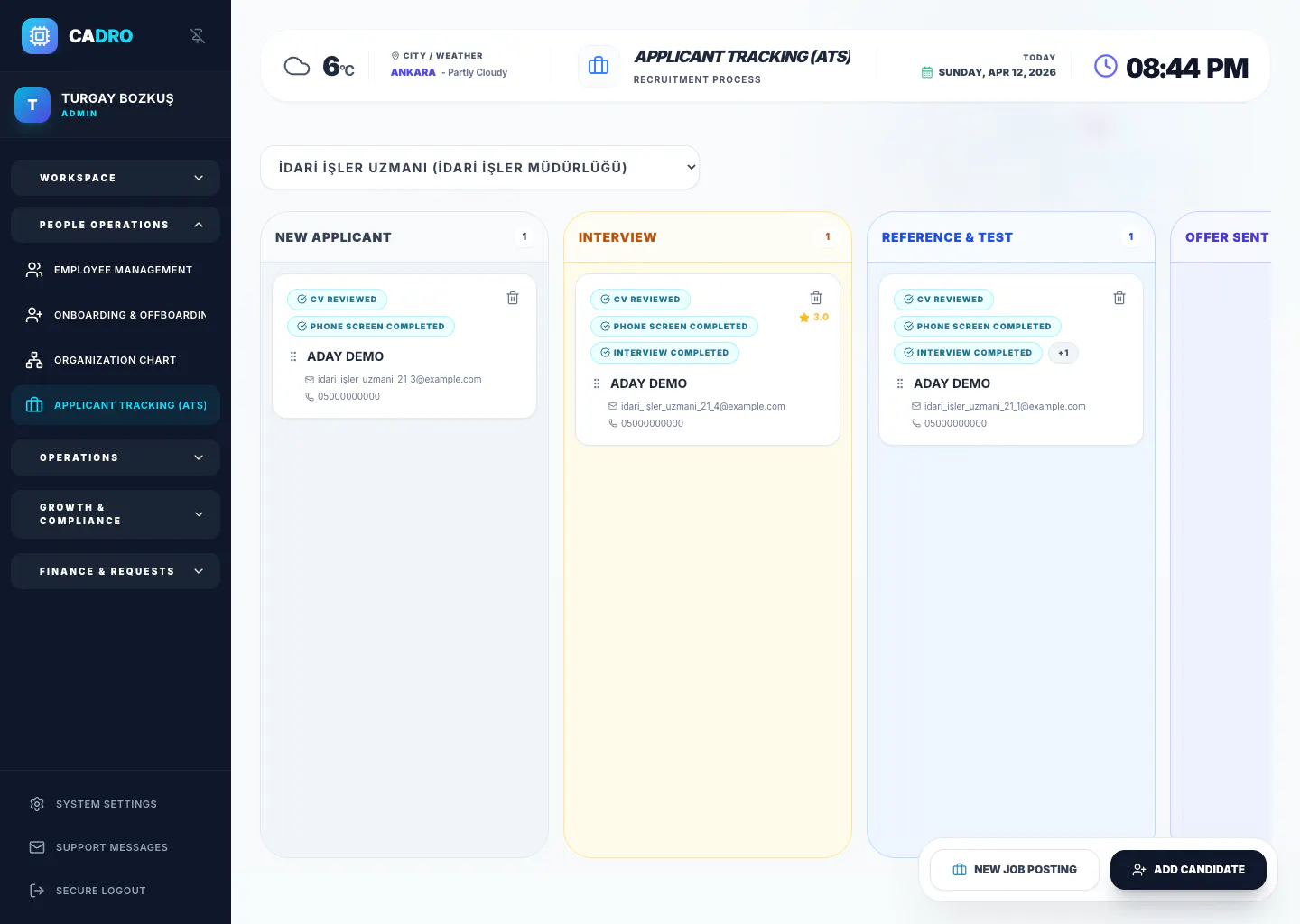The width and height of the screenshot is (1300, 924).
Task: Click the cloud weather icon
Action: pos(297,66)
